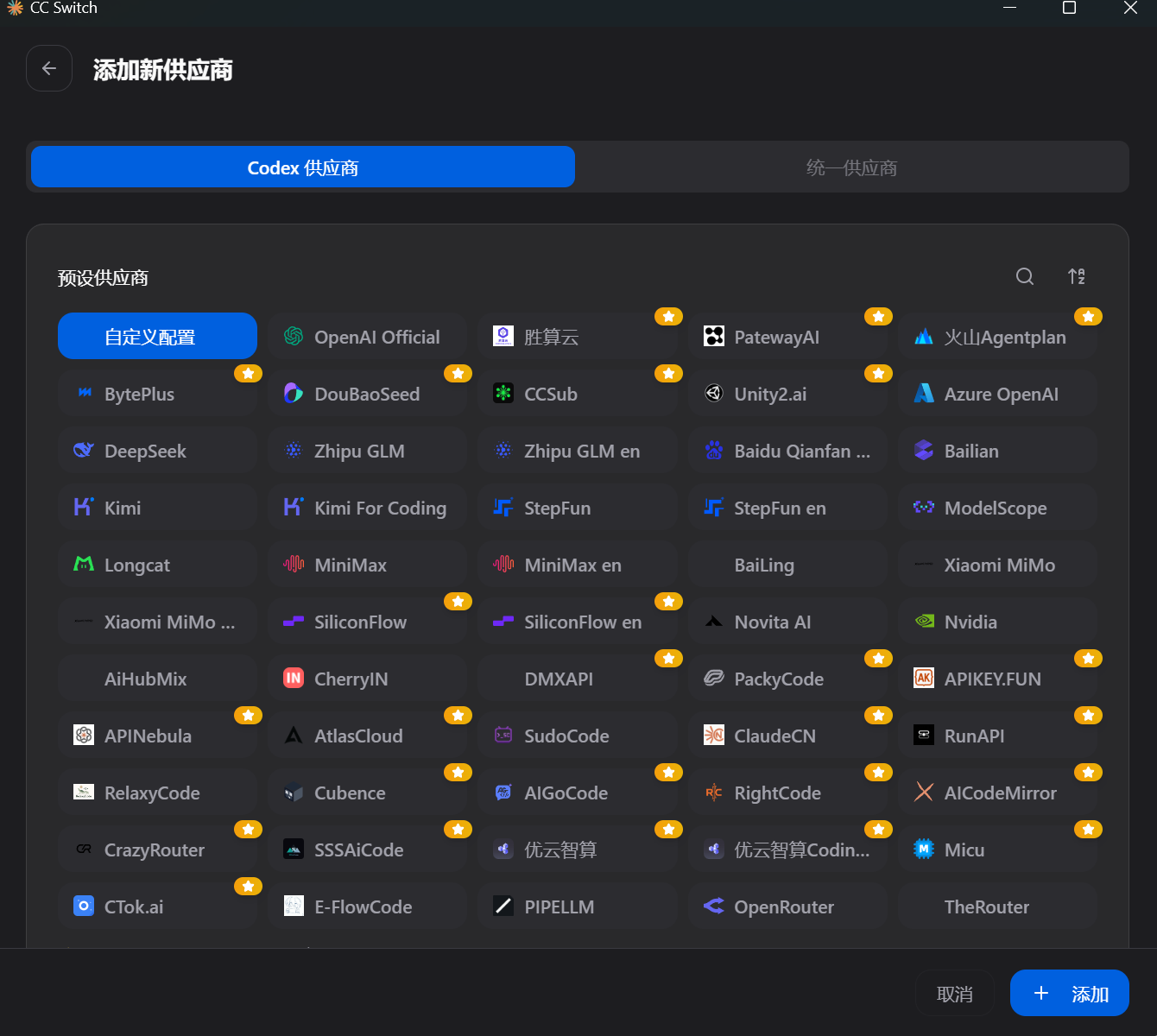The image size is (1157, 1036).
Task: Click the 火山Agentplan logo icon
Action: point(924,336)
